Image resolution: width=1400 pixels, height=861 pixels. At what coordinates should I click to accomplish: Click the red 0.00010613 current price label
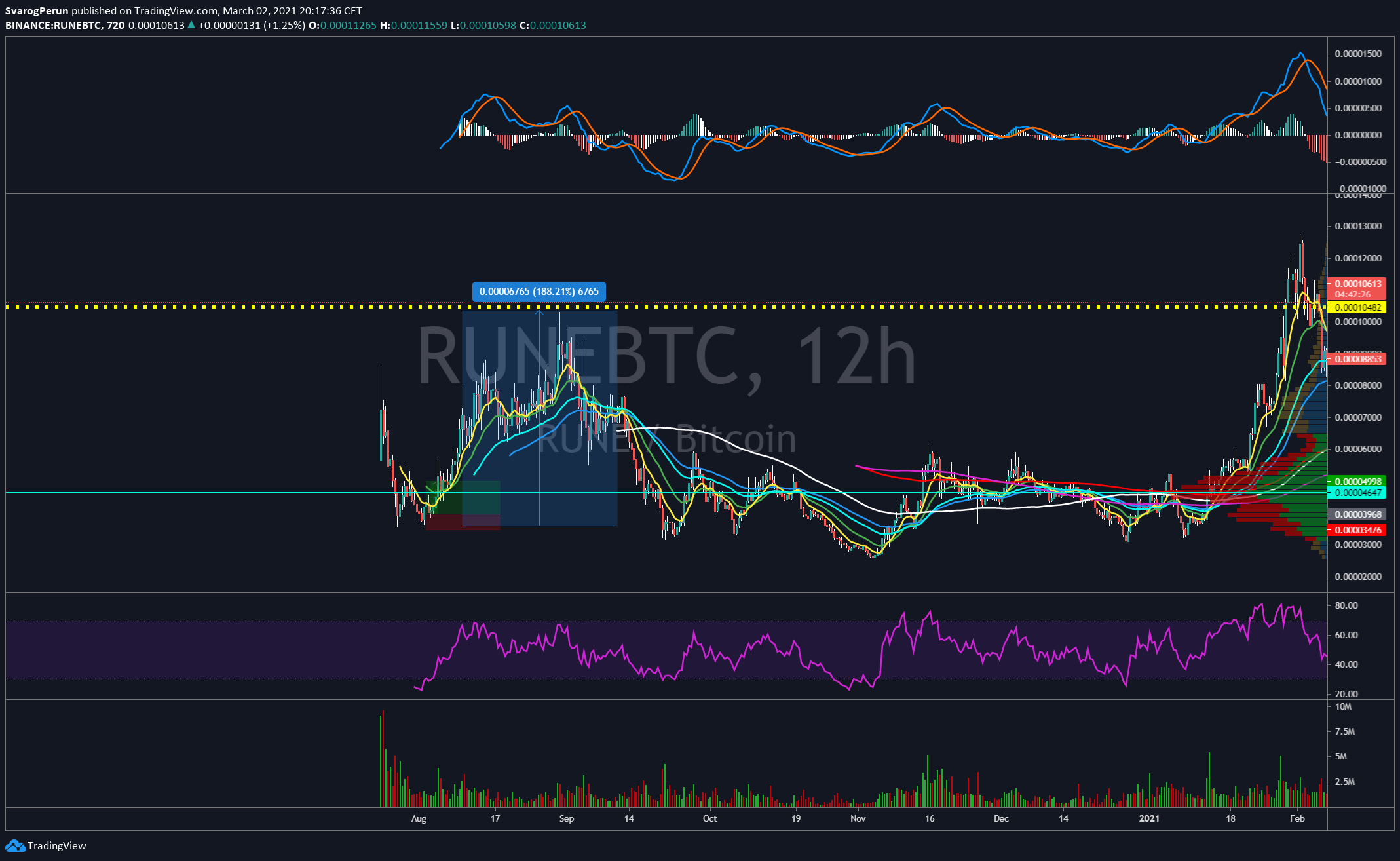(1358, 284)
